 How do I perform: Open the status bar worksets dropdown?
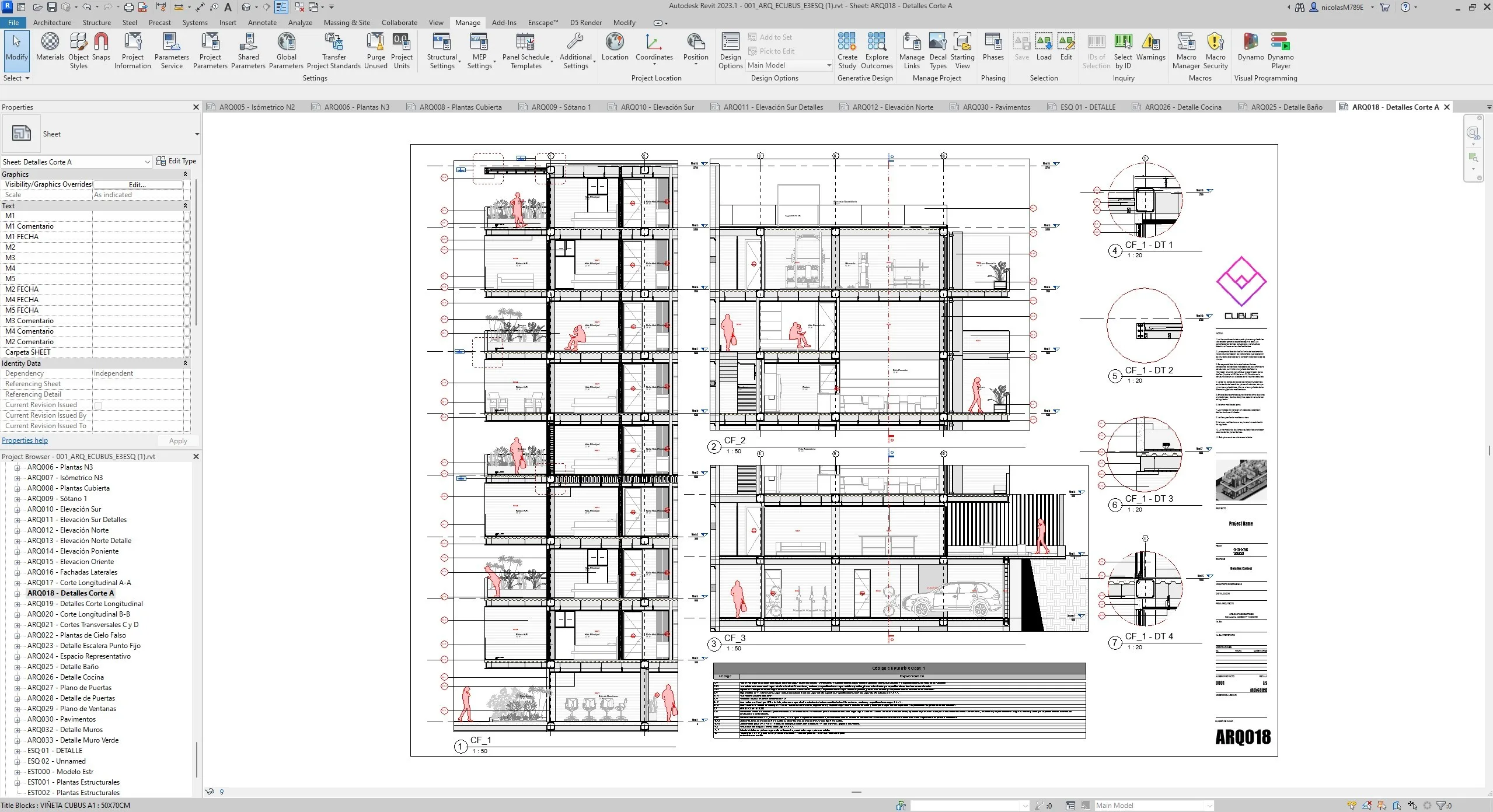[x=970, y=806]
